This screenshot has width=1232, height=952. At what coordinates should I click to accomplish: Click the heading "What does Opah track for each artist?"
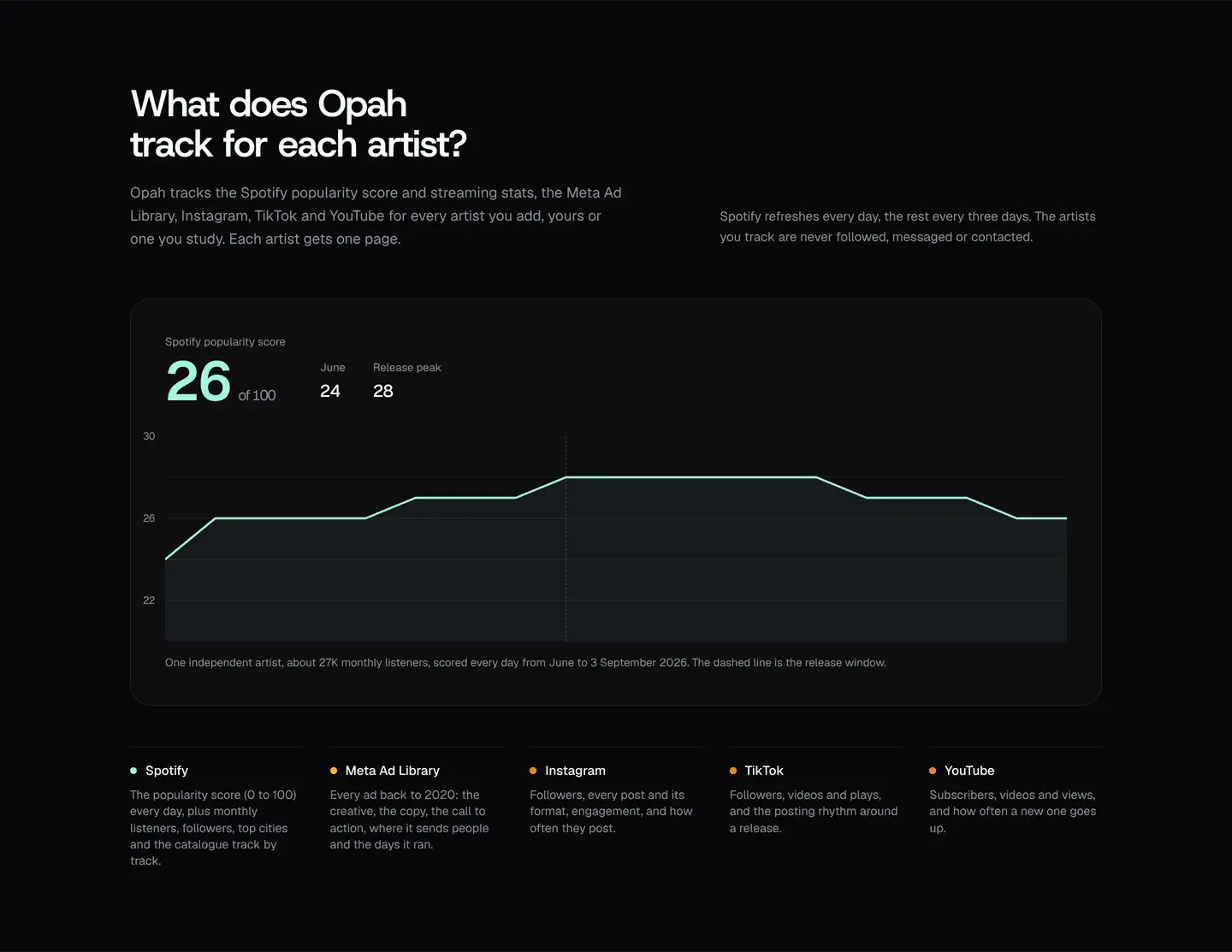[x=299, y=124]
